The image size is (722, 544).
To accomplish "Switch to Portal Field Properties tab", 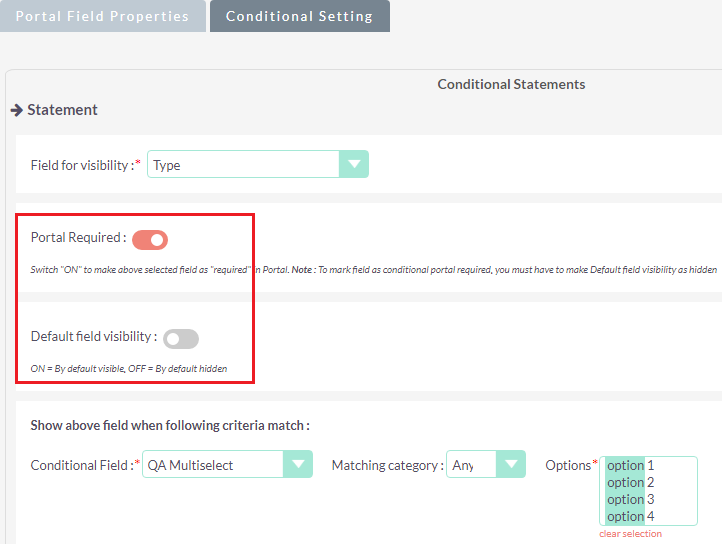I will pos(102,16).
